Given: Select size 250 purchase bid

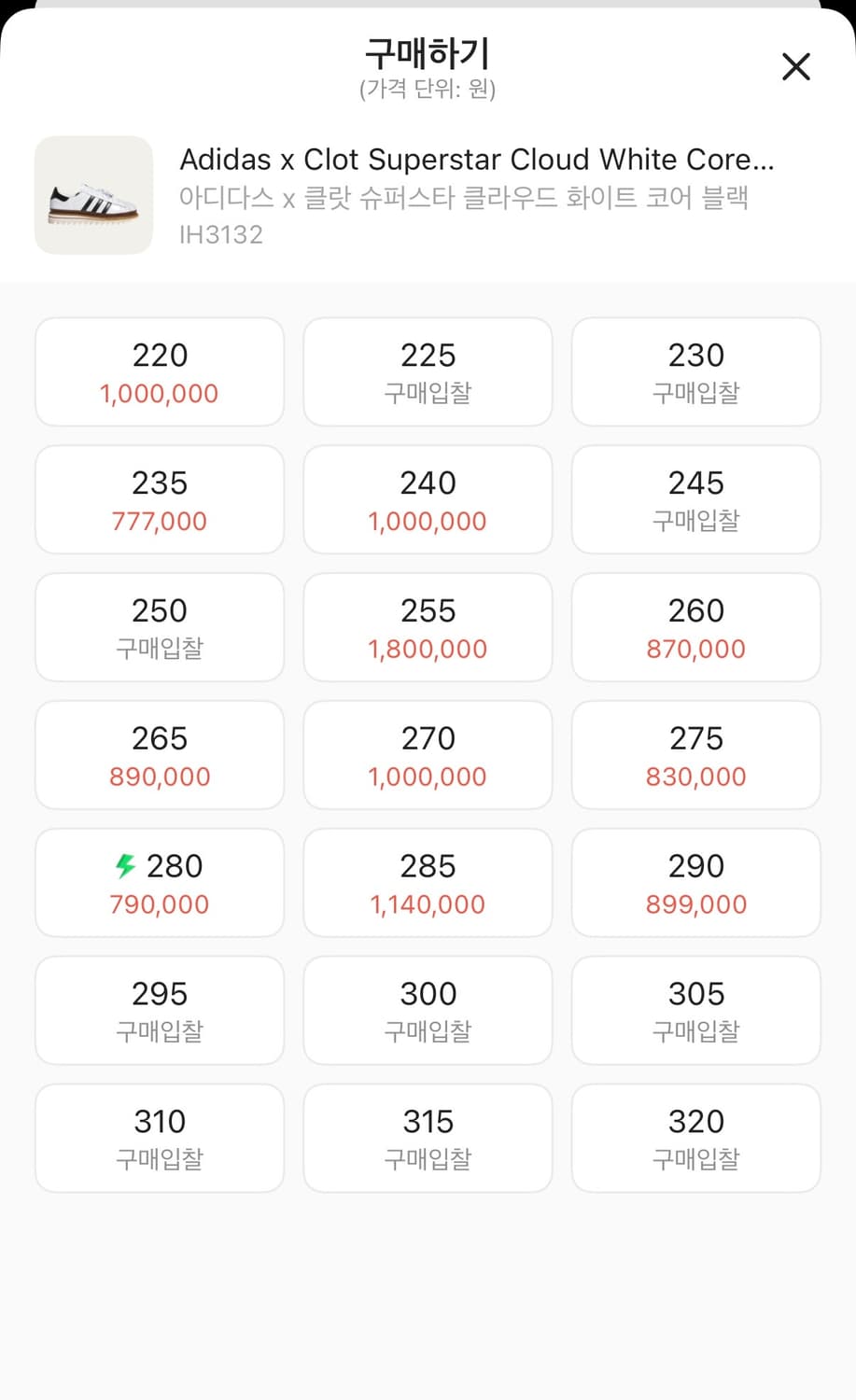Looking at the screenshot, I should tap(160, 627).
